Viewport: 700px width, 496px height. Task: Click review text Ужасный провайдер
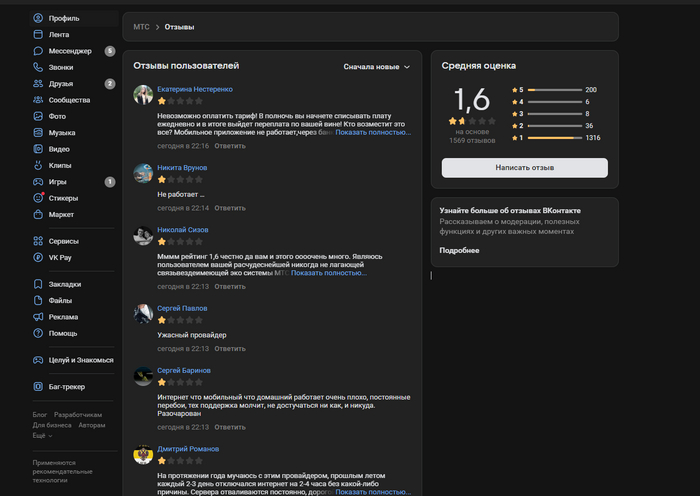coord(192,335)
